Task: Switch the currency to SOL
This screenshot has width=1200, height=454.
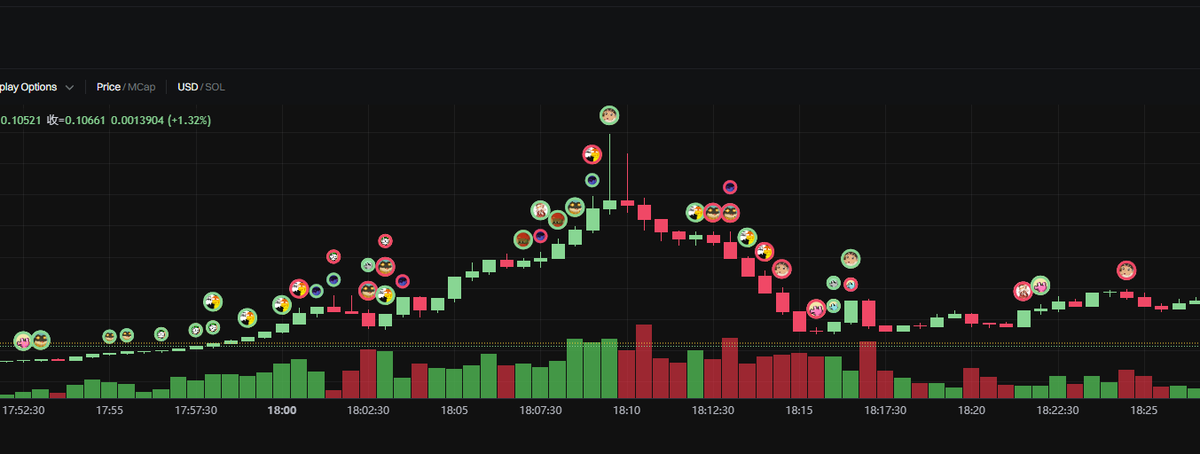Action: [x=215, y=87]
